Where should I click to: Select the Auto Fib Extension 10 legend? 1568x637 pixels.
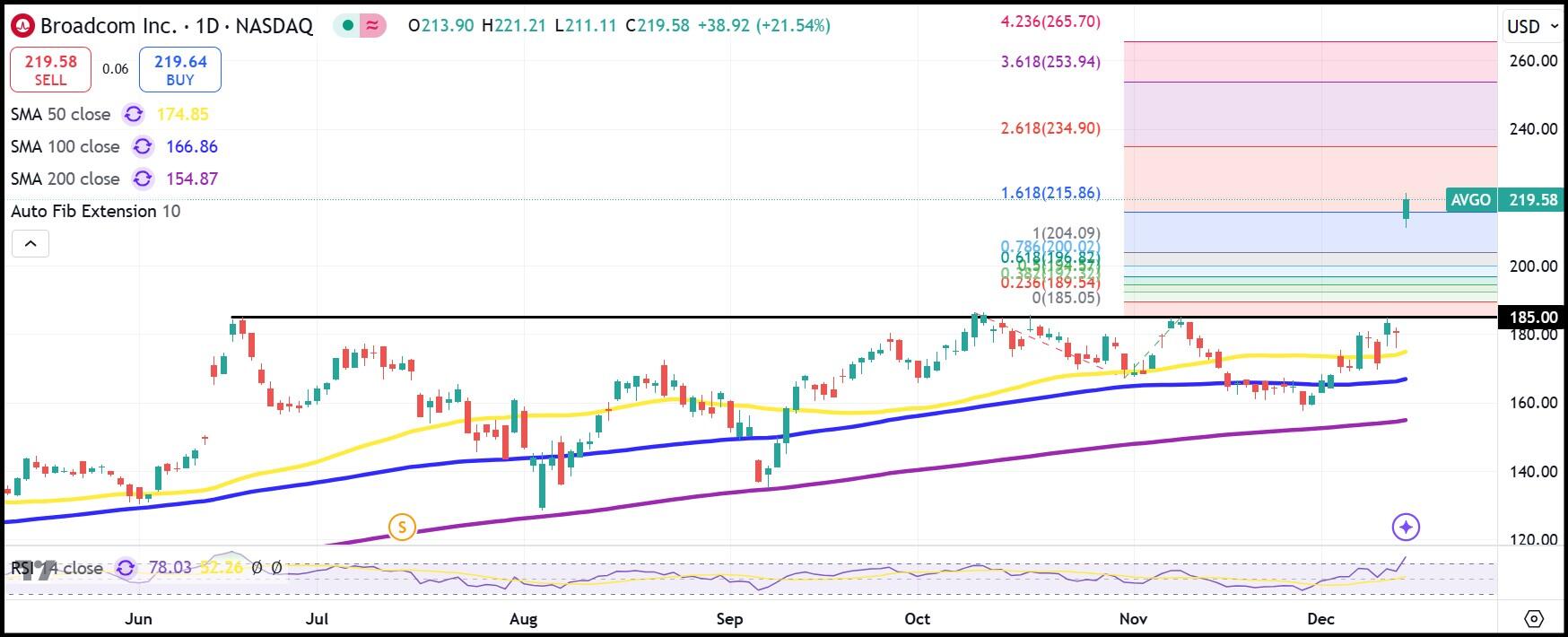pyautogui.click(x=95, y=211)
